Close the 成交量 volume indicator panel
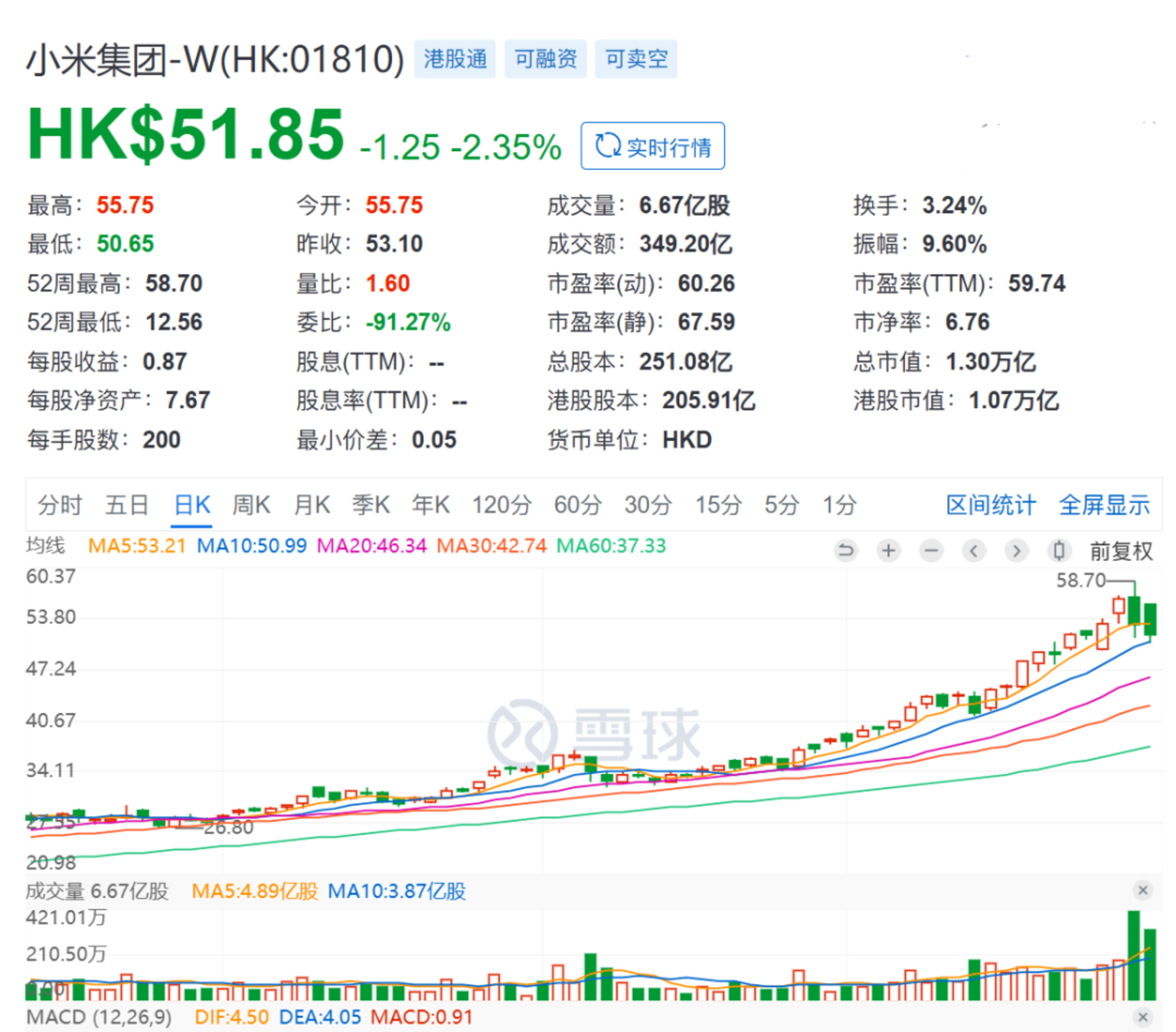Image resolution: width=1176 pixels, height=1032 pixels. pyautogui.click(x=1143, y=891)
